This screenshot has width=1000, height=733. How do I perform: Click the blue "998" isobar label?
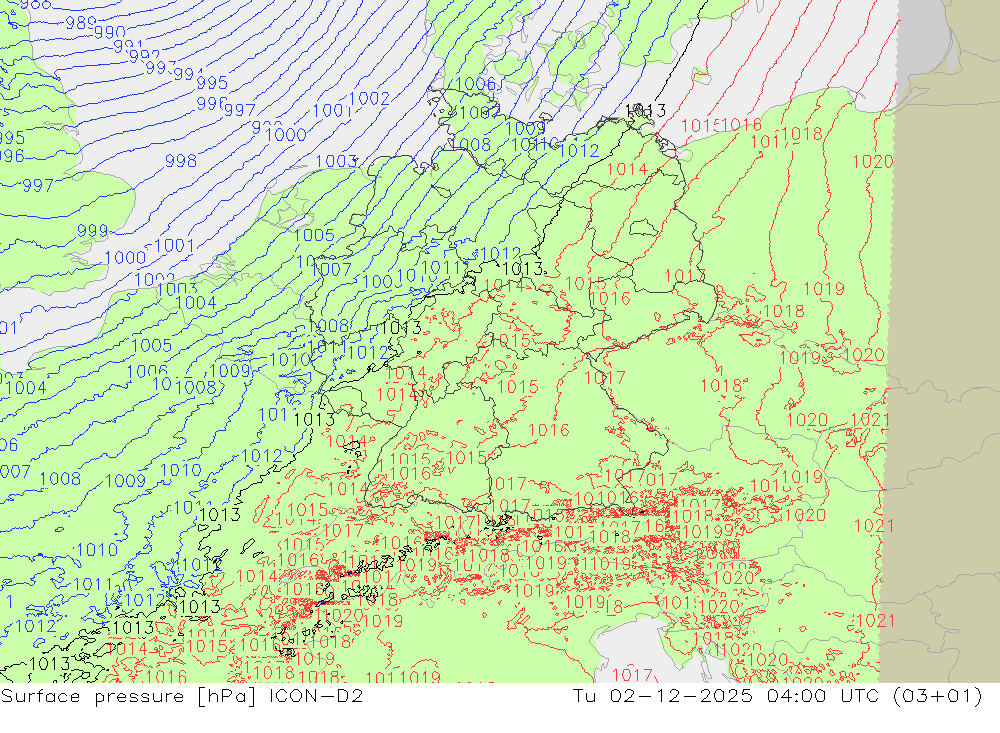(x=181, y=161)
